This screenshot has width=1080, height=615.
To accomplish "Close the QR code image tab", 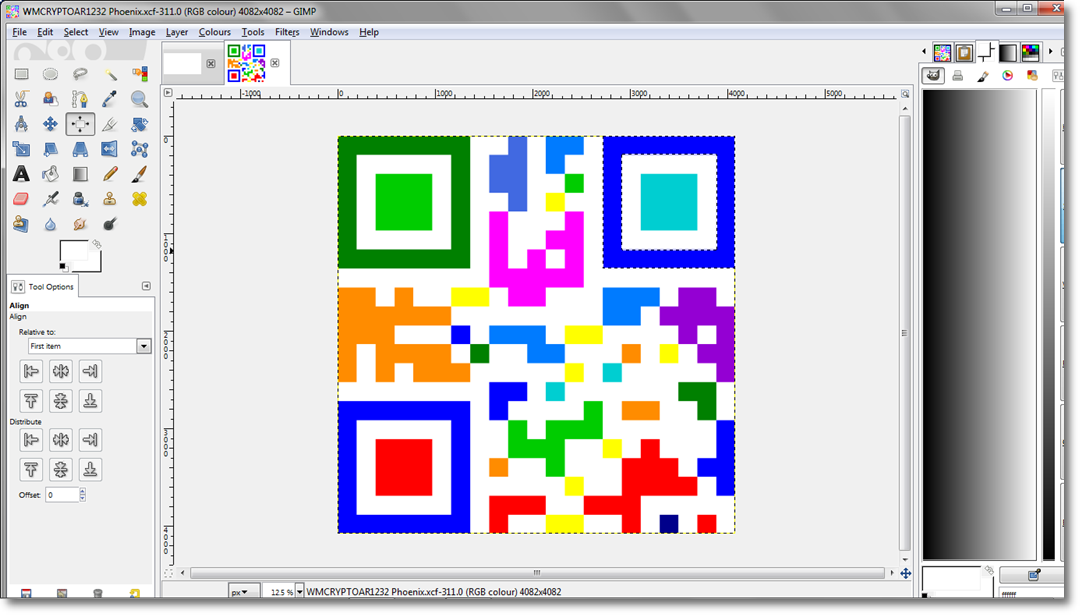I will pyautogui.click(x=275, y=63).
